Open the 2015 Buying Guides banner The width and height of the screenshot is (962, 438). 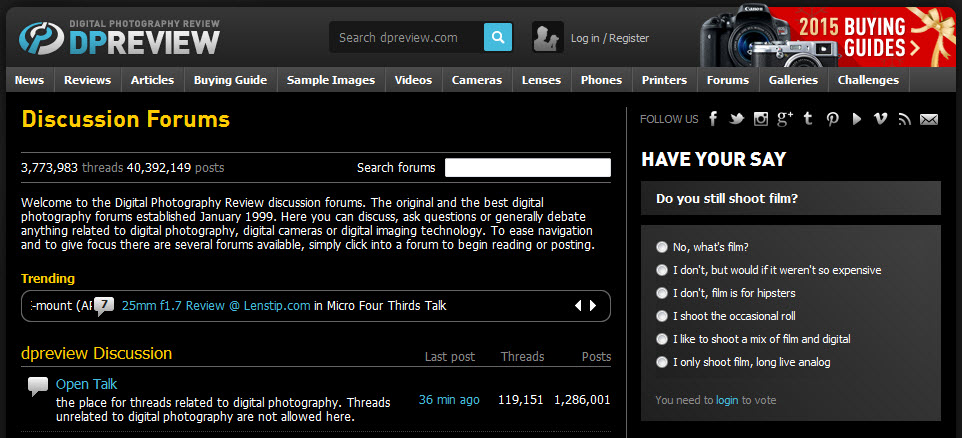(828, 37)
